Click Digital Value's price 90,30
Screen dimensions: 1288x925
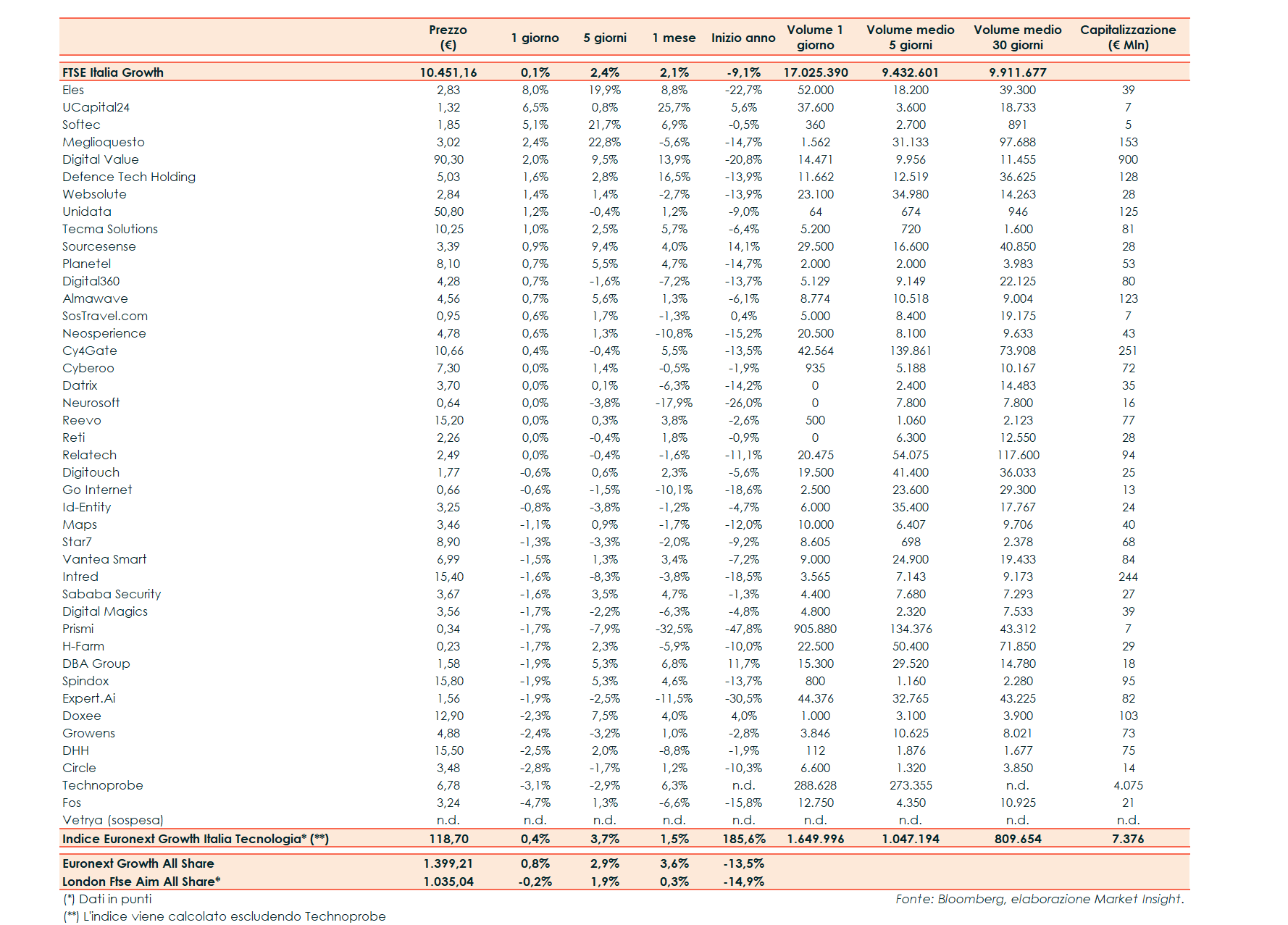point(448,159)
